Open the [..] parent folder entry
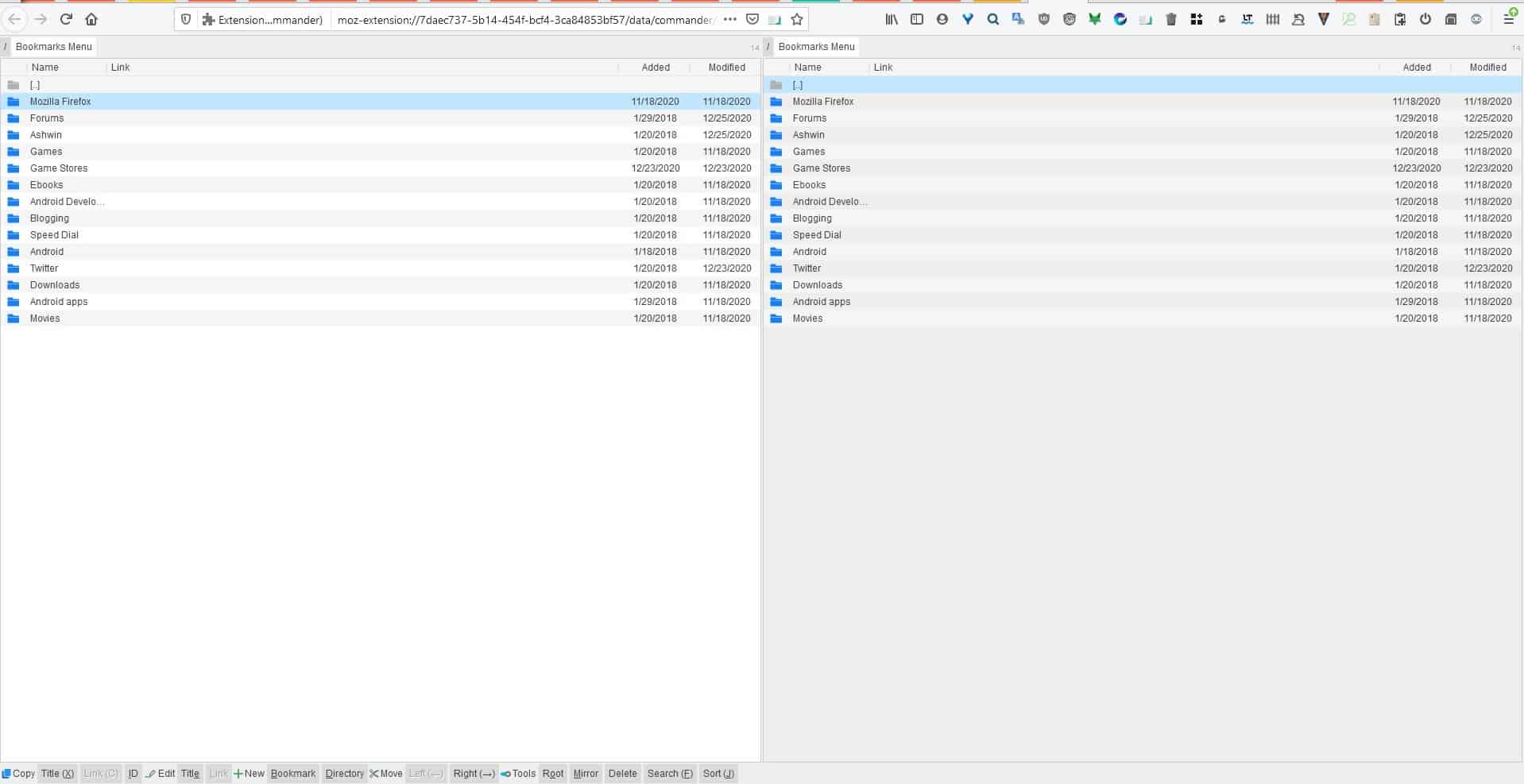Viewport: 1524px width, 784px height. click(35, 85)
